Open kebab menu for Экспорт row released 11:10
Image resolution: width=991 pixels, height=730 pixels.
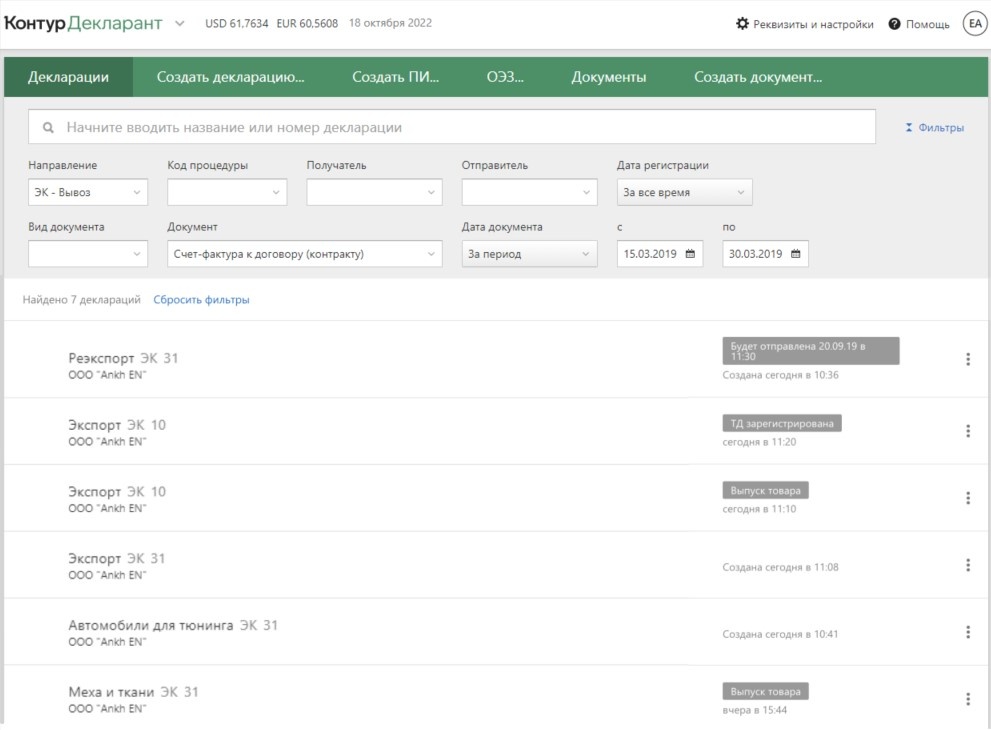tap(968, 498)
